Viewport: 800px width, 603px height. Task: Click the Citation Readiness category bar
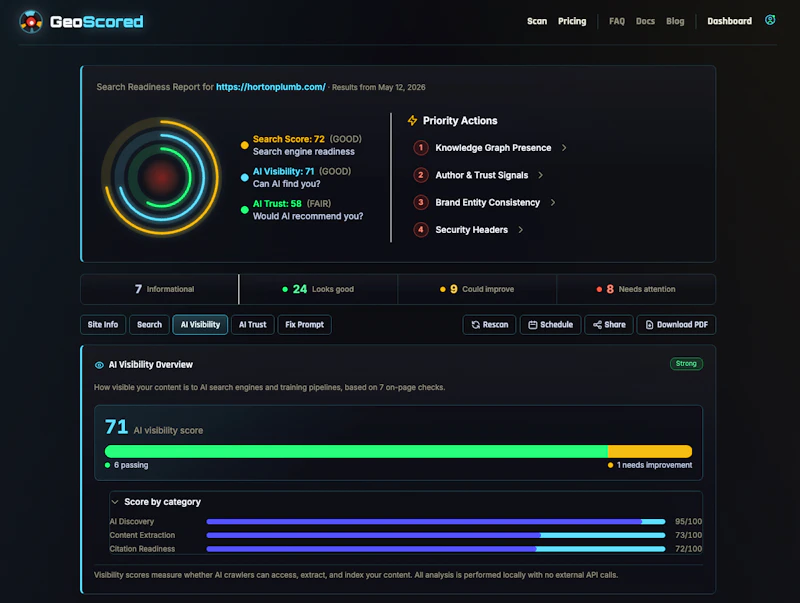tap(436, 549)
